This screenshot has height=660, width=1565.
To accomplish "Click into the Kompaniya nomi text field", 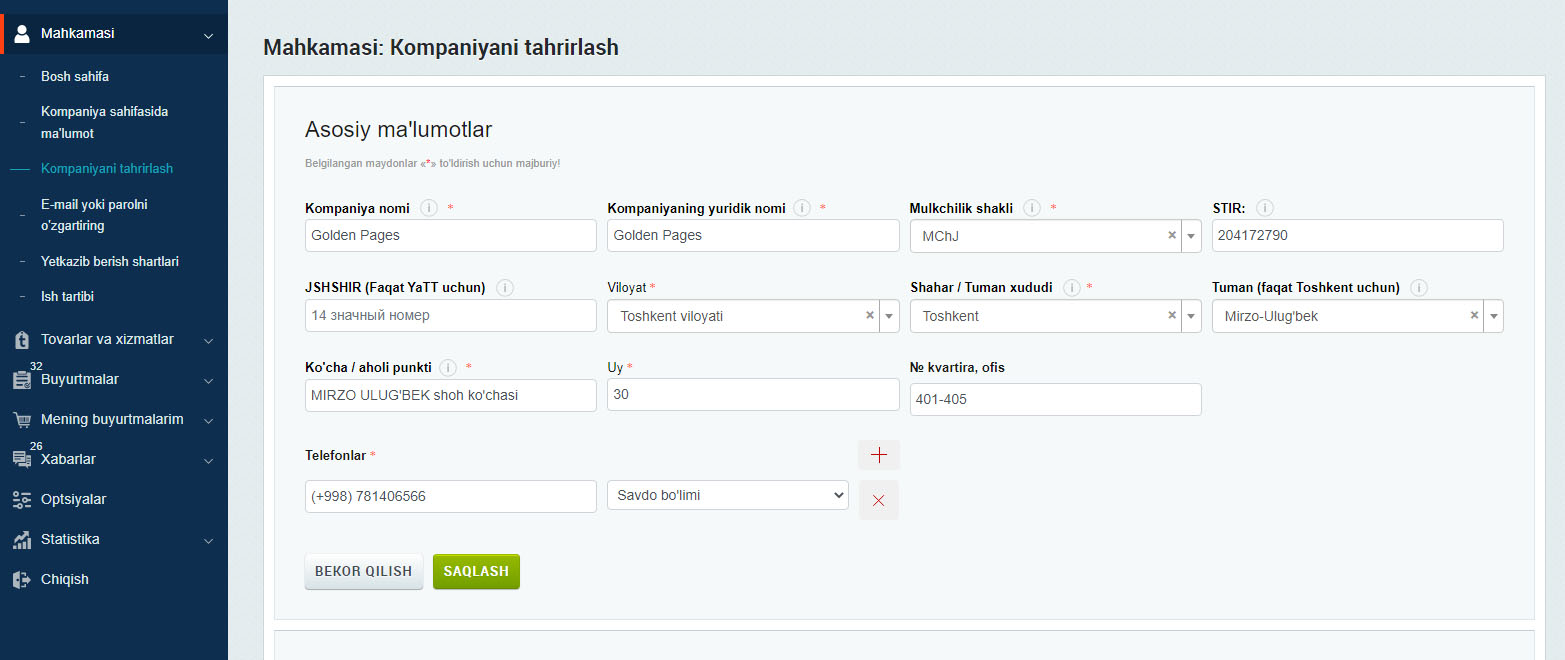I will (x=450, y=236).
